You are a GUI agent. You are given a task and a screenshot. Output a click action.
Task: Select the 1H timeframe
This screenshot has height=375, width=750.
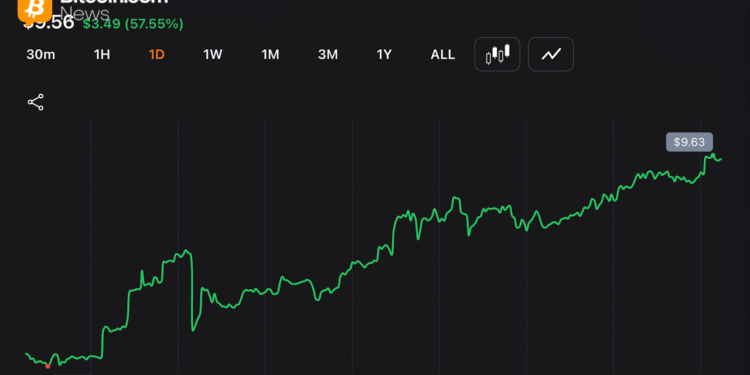click(x=102, y=55)
